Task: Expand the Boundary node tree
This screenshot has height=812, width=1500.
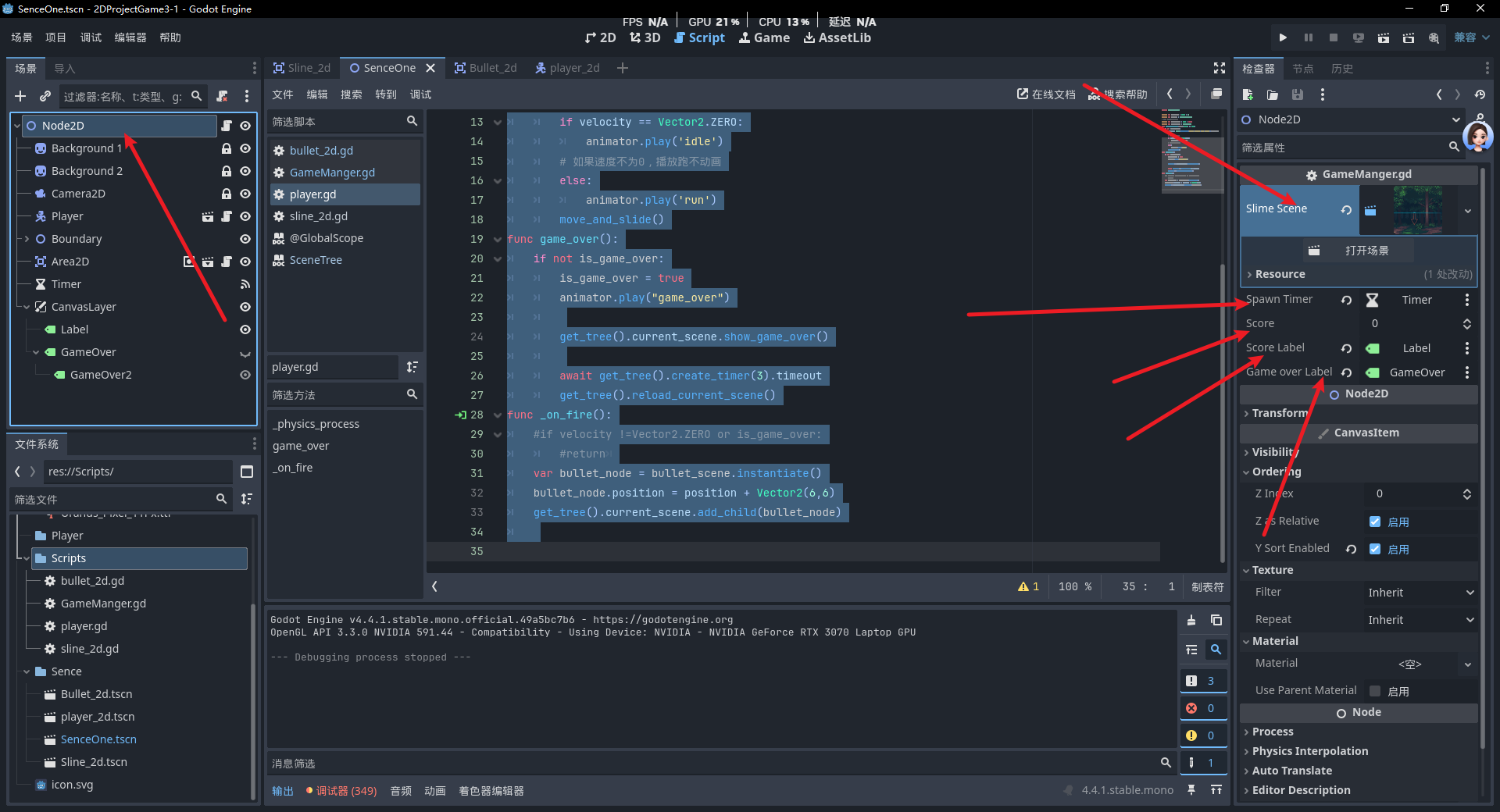Action: point(27,239)
